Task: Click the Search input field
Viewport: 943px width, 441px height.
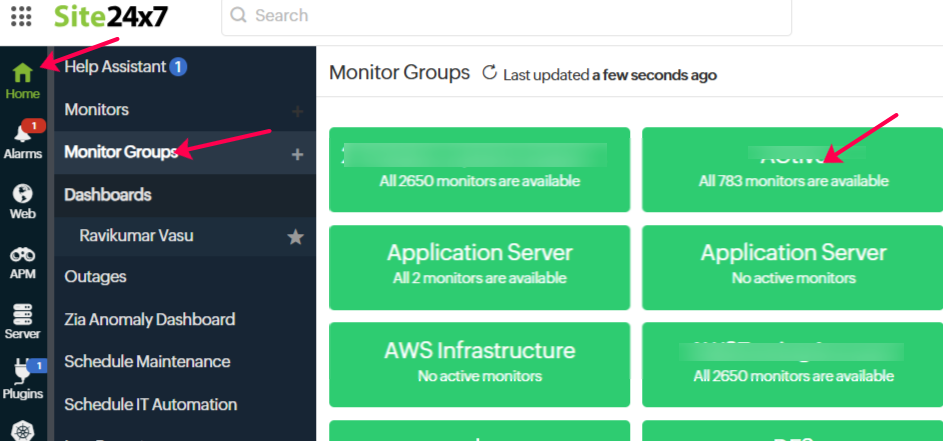Action: 506,16
